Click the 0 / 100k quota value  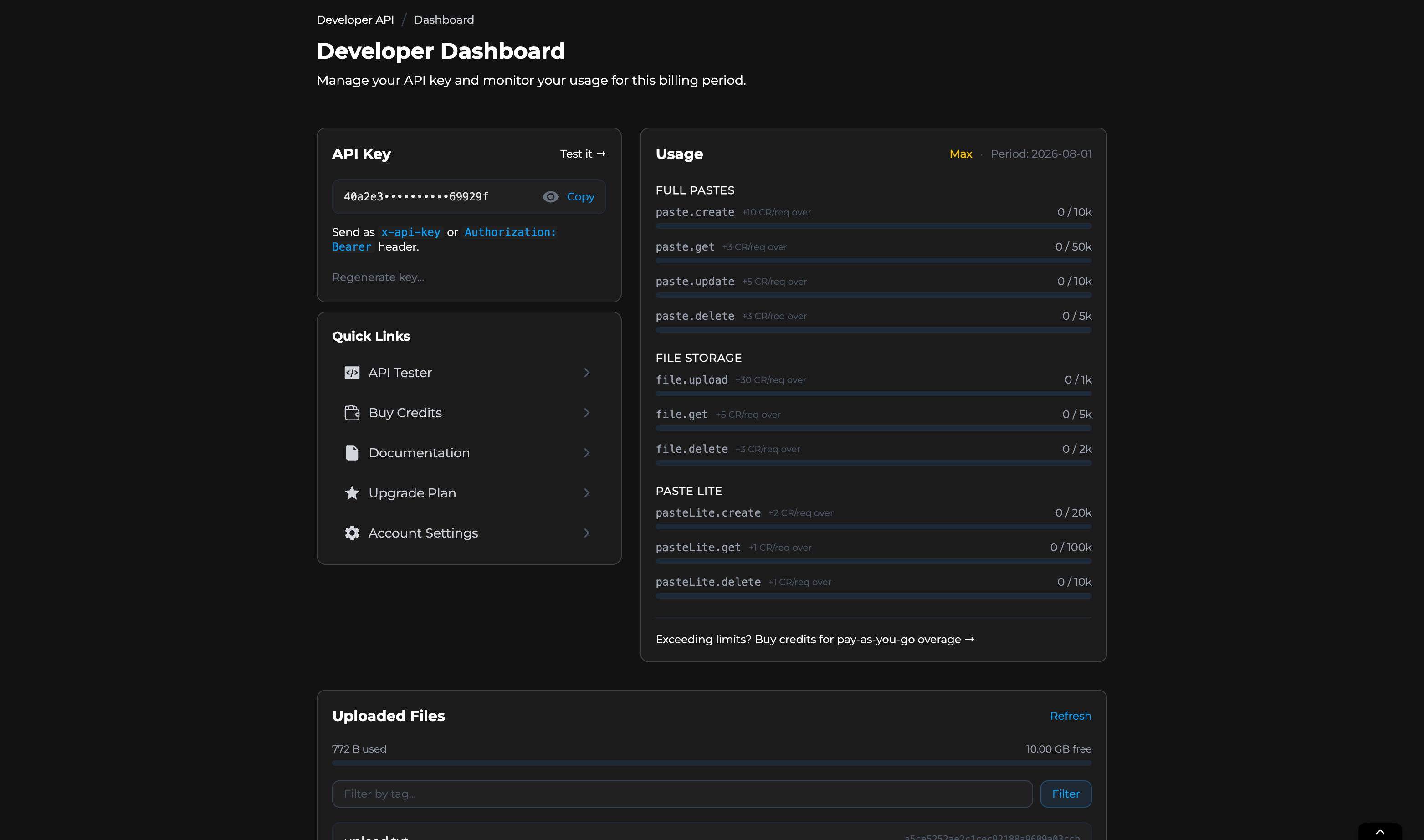(x=1070, y=548)
